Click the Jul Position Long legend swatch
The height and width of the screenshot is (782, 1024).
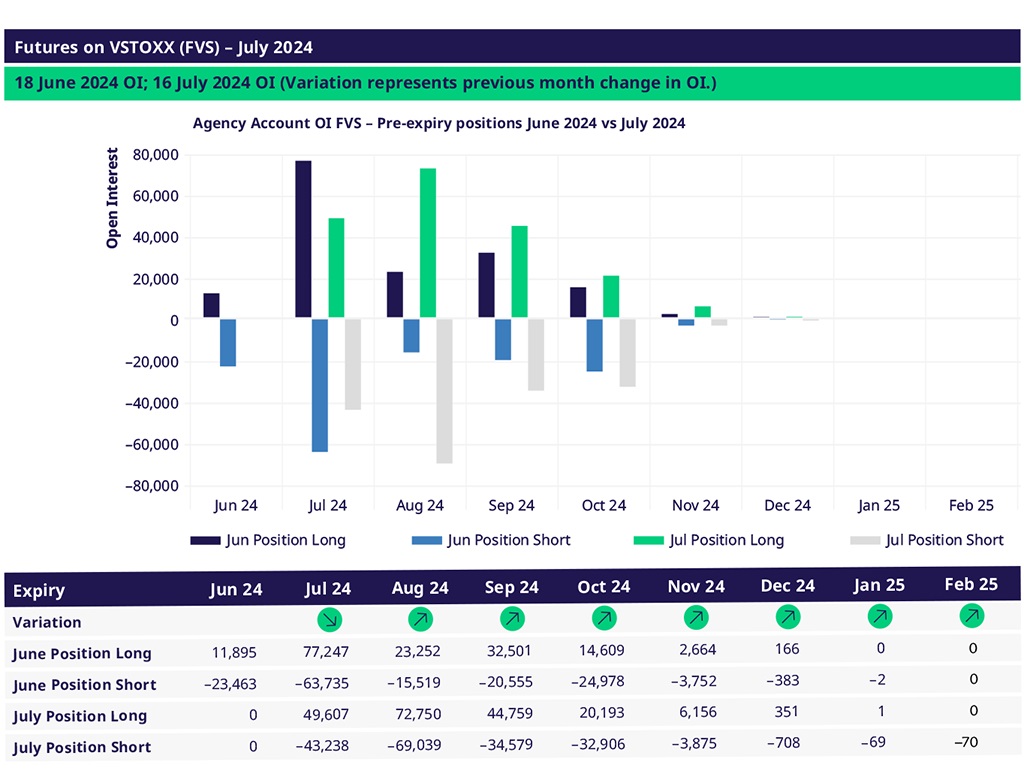[648, 540]
